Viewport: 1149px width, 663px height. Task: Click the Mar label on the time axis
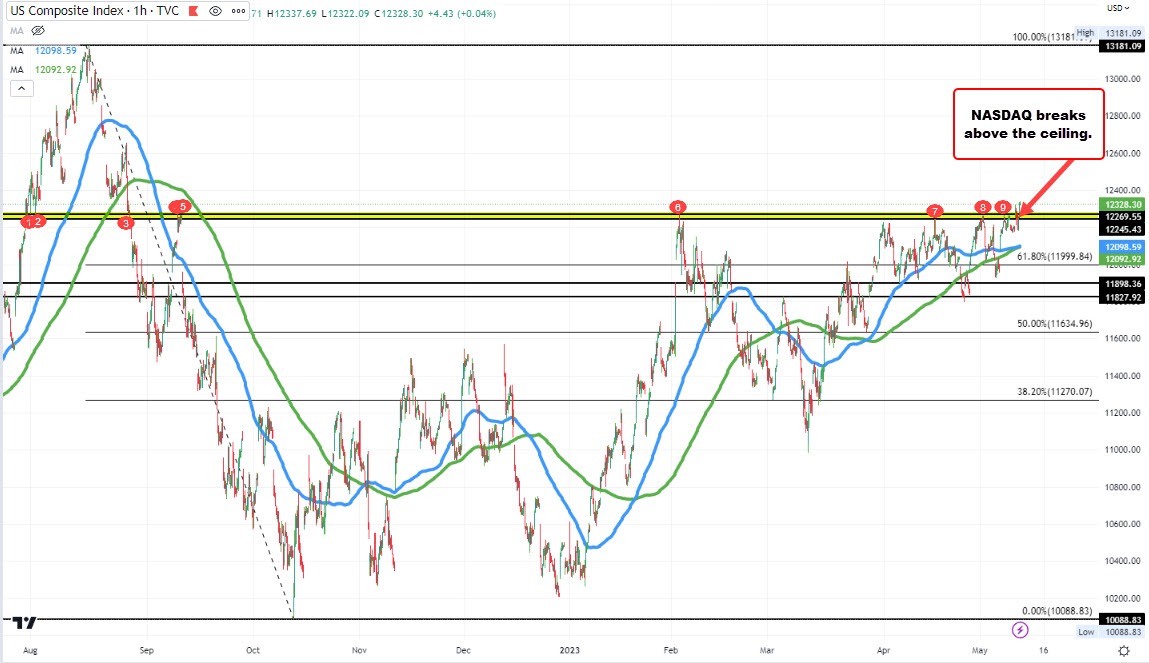(x=766, y=650)
